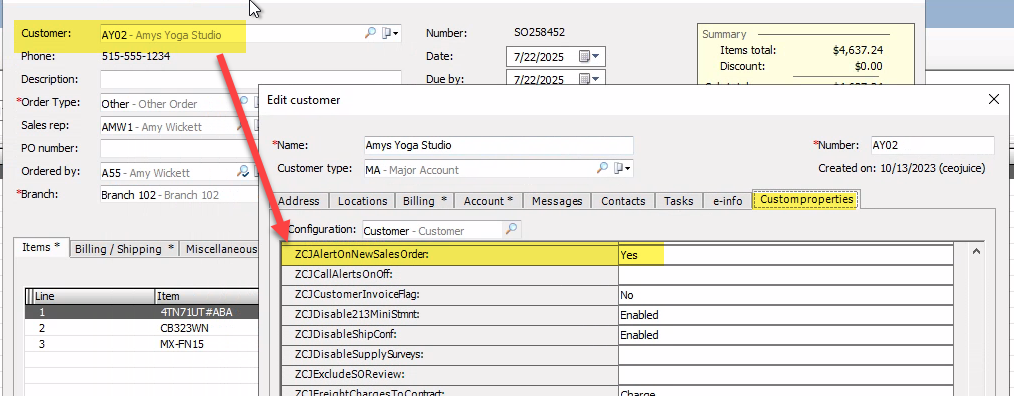Click the Name field with Amys Yoga Studio
This screenshot has width=1014, height=396.
499,145
